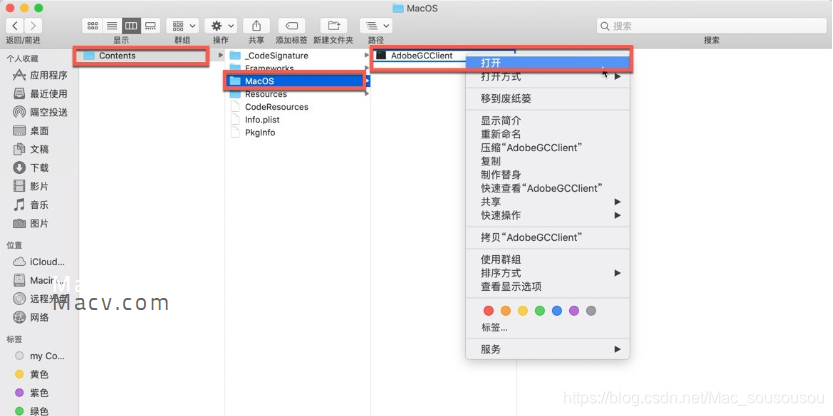Apply the orange tag color
The height and width of the screenshot is (416, 833).
(505, 311)
